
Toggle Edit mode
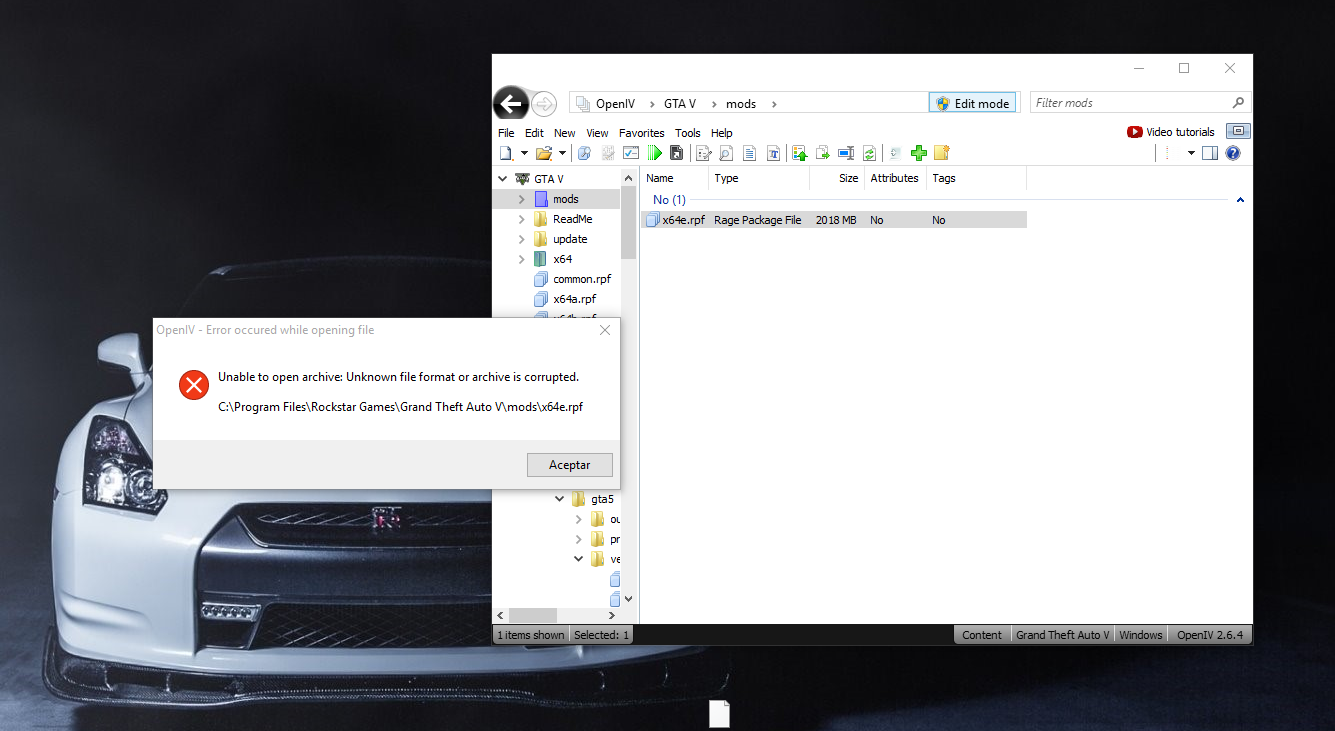[x=973, y=103]
